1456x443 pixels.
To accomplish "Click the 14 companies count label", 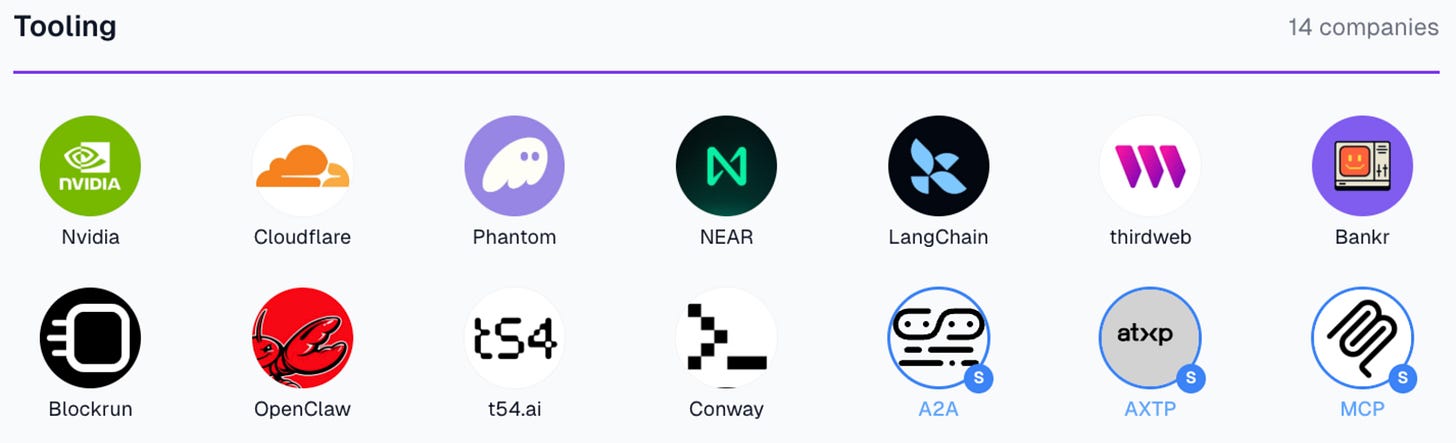I will click(x=1363, y=27).
